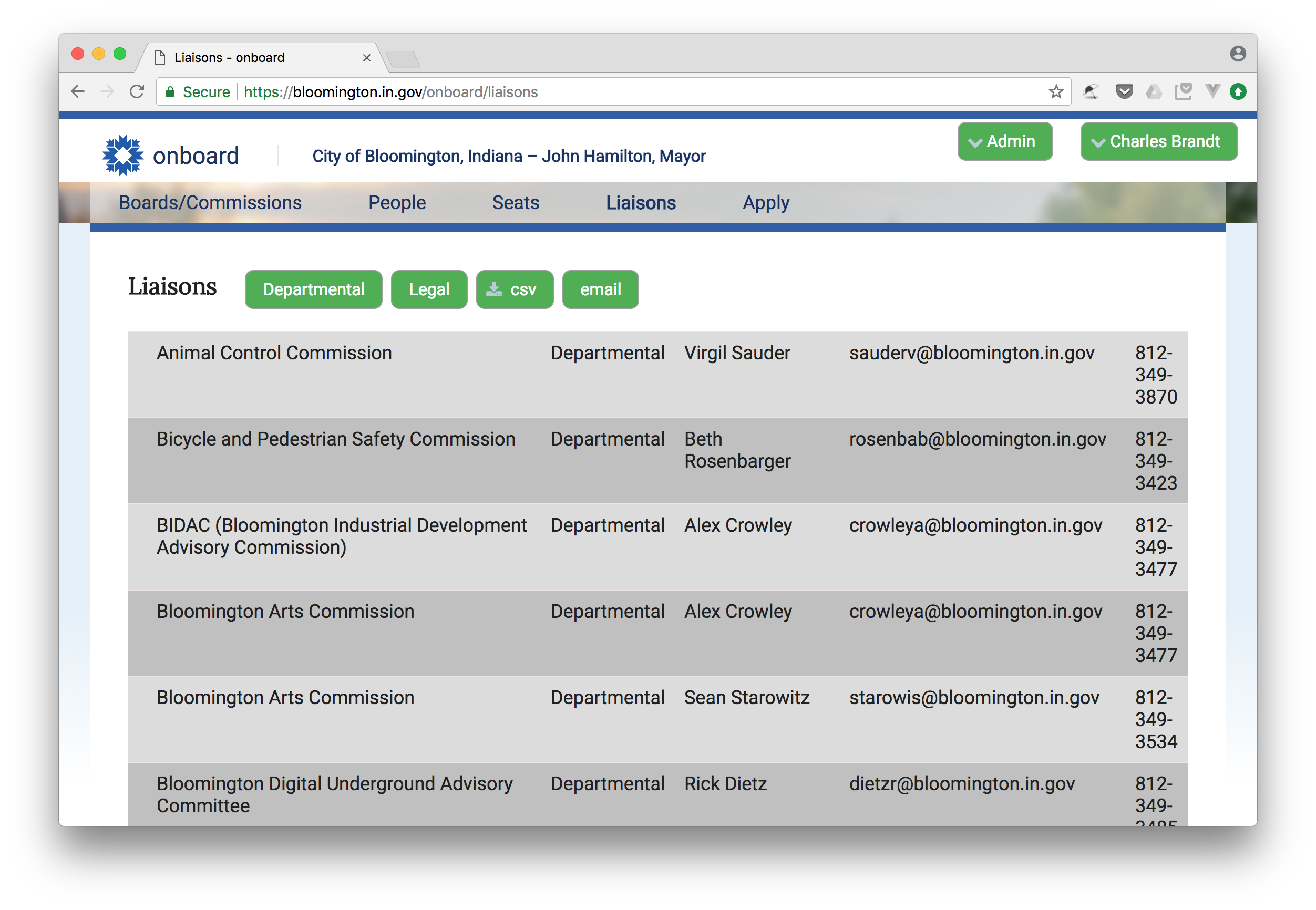This screenshot has width=1316, height=910.
Task: Click the checkbox-window extension icon
Action: (1183, 92)
